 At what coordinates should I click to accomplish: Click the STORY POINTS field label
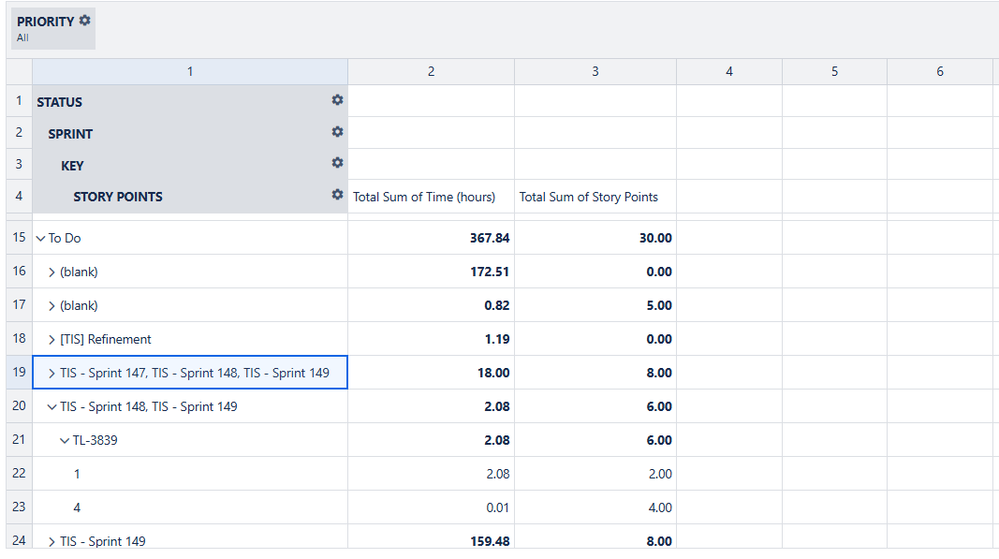118,197
